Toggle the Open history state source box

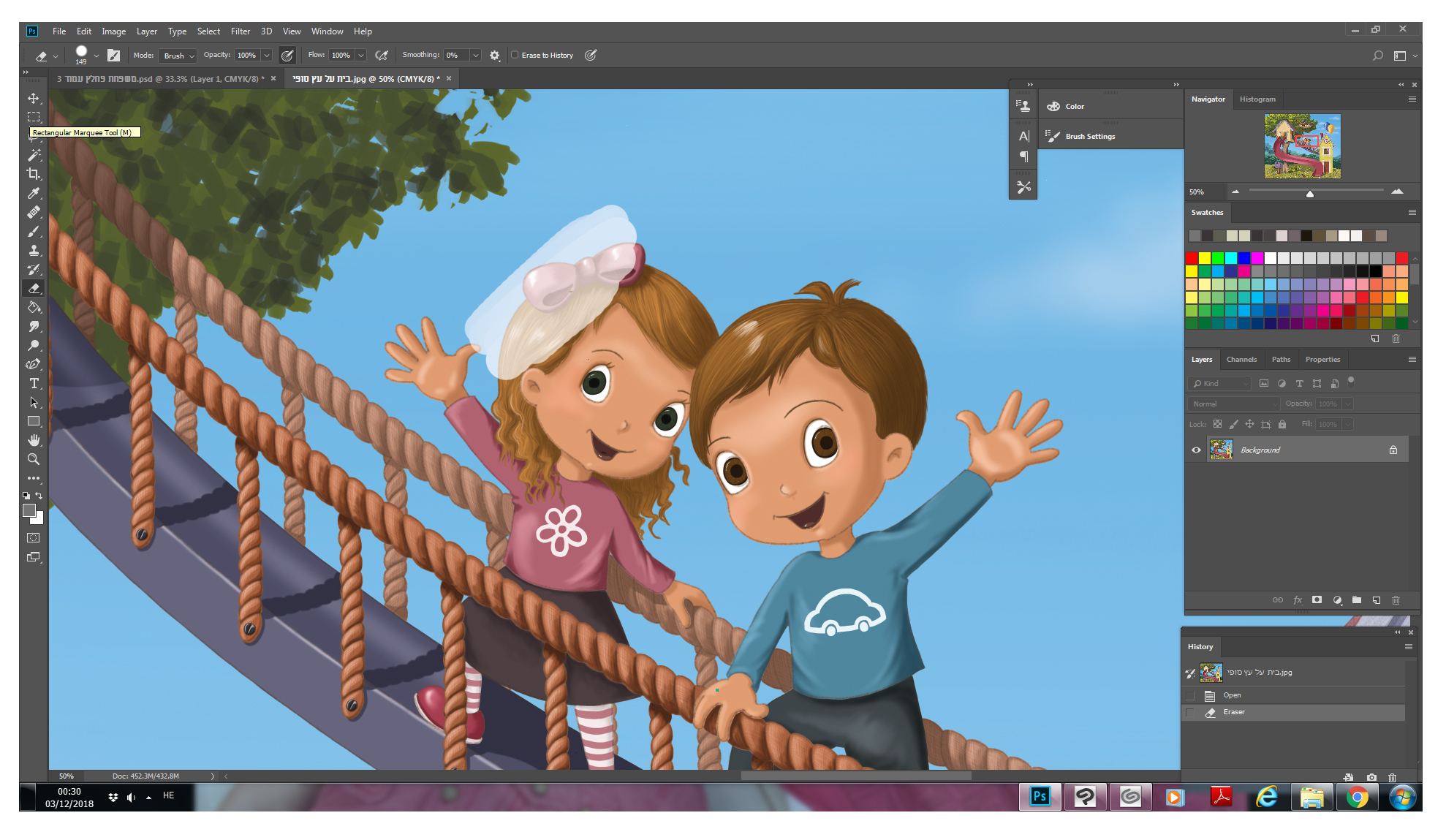1190,695
